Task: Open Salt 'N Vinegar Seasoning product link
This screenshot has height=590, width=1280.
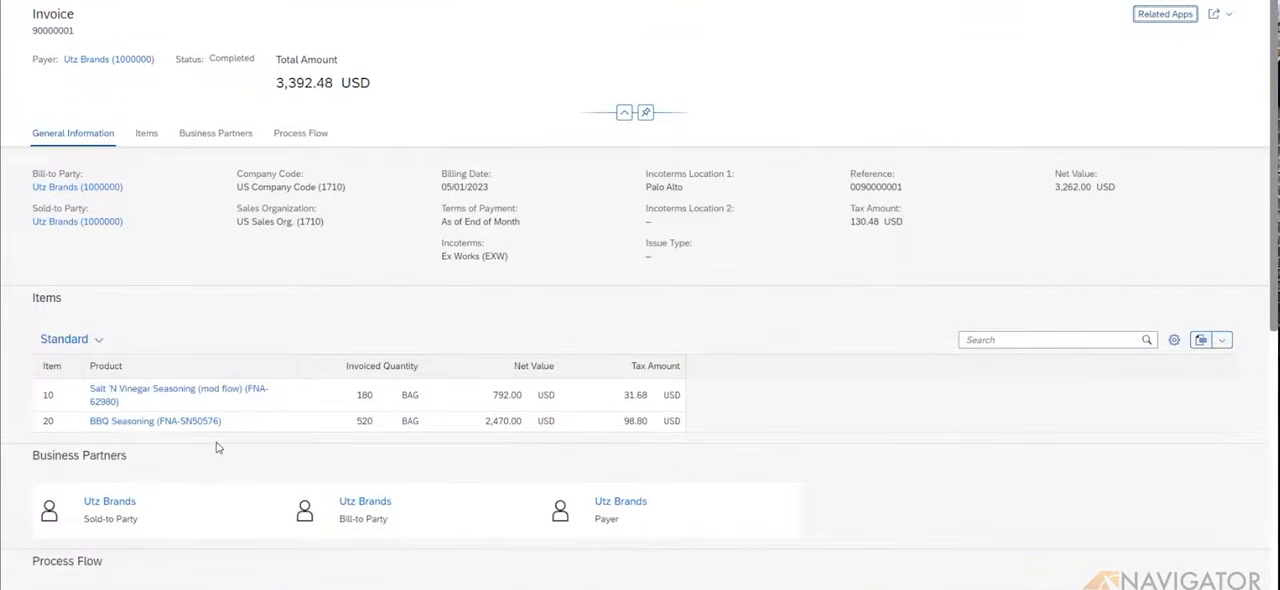Action: 179,395
